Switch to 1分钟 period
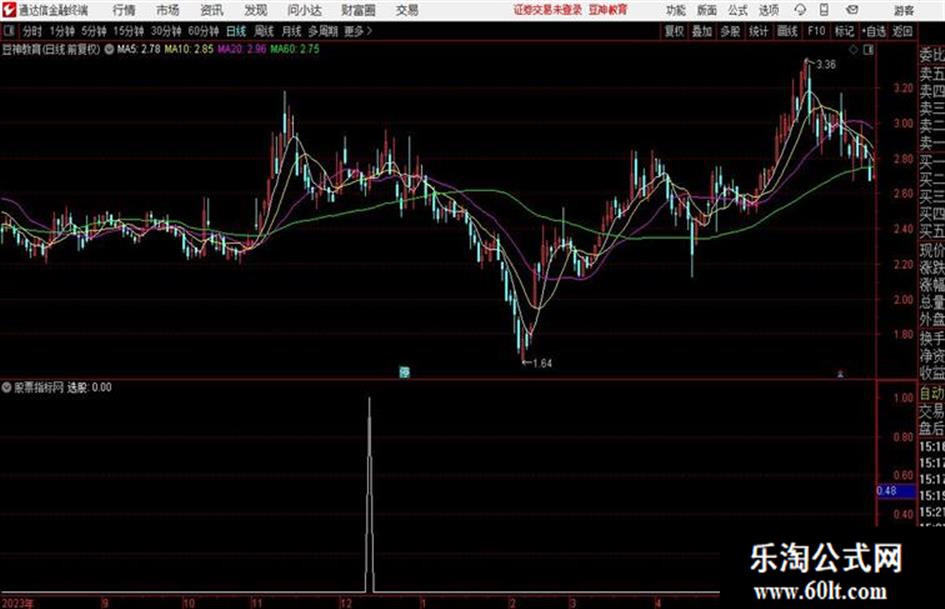Image resolution: width=945 pixels, height=609 pixels. click(x=62, y=31)
